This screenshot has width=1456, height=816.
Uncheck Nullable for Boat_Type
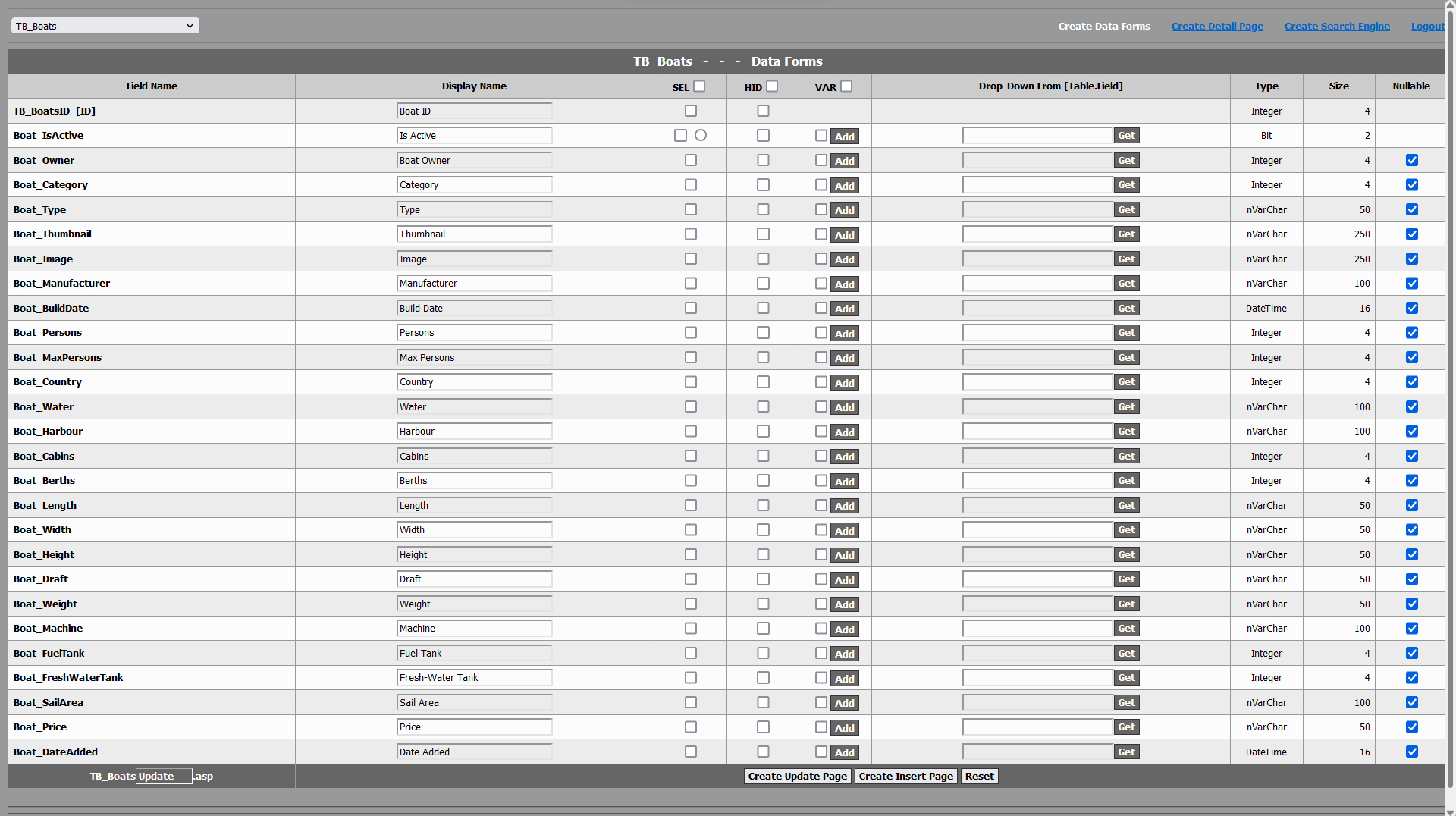1411,209
